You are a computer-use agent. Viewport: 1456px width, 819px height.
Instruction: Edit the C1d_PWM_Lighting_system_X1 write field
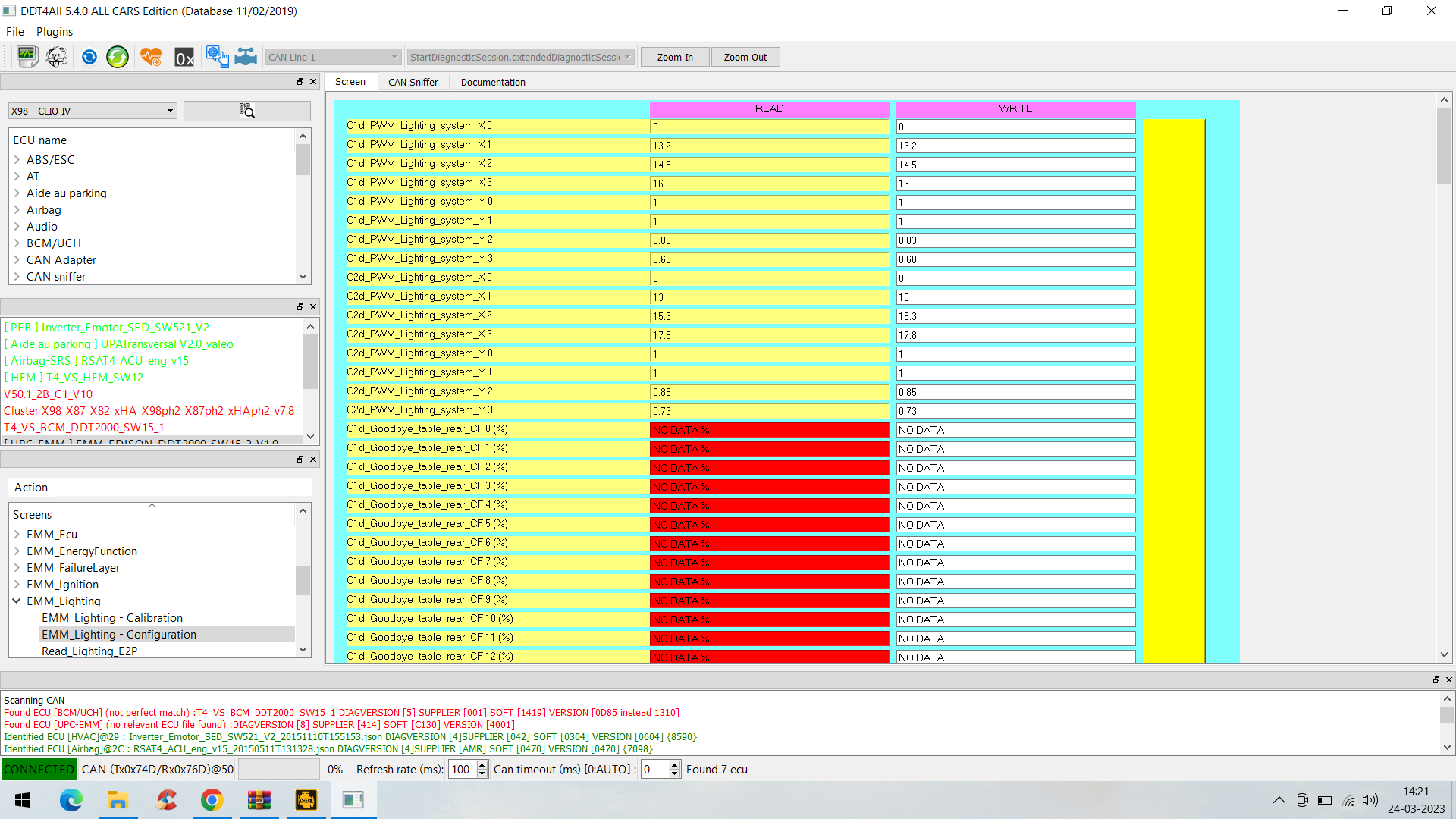(x=1015, y=146)
